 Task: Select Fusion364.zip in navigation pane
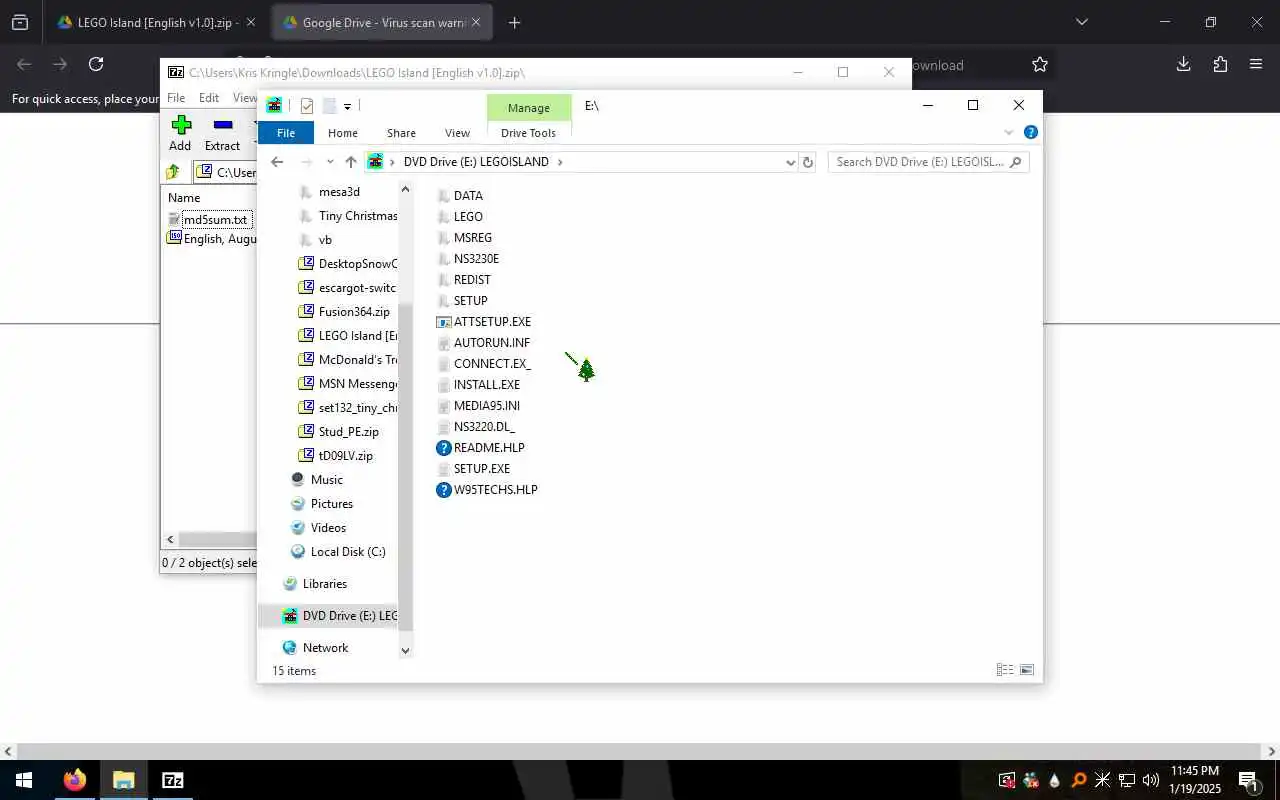[x=354, y=312]
